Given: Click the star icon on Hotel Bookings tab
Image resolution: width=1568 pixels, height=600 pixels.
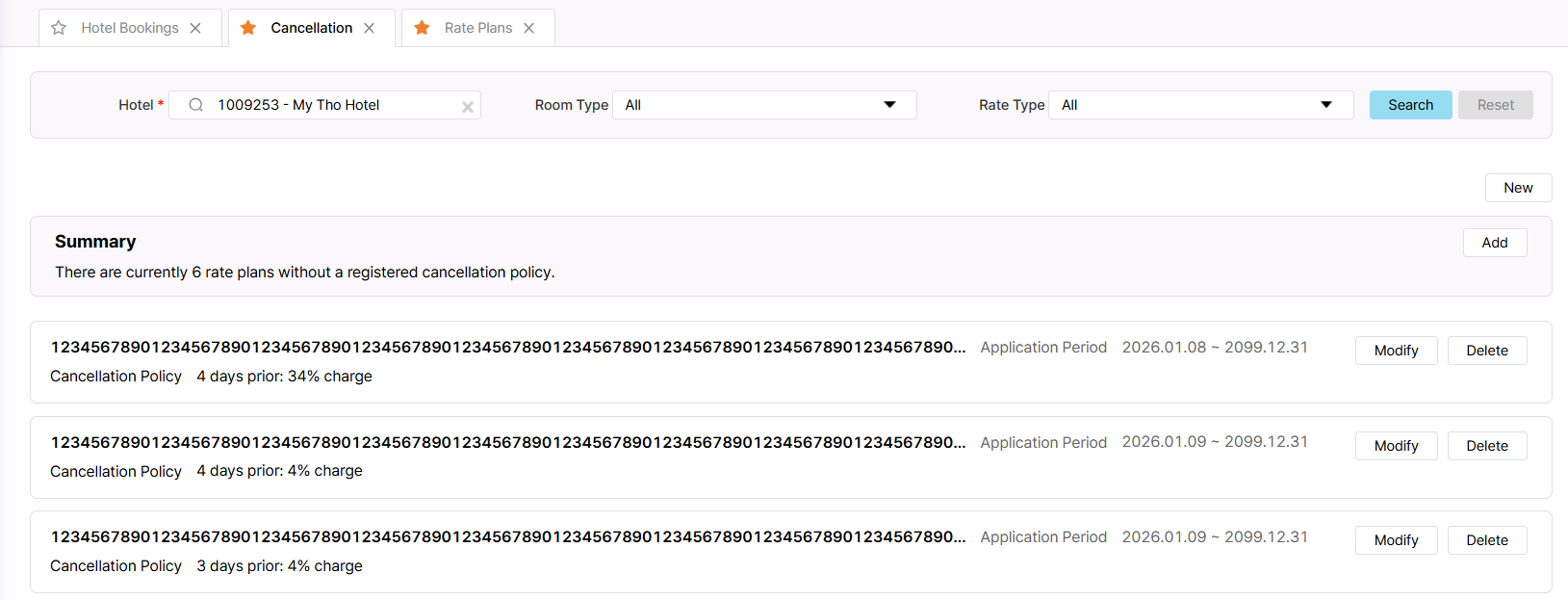Looking at the screenshot, I should pos(59,28).
